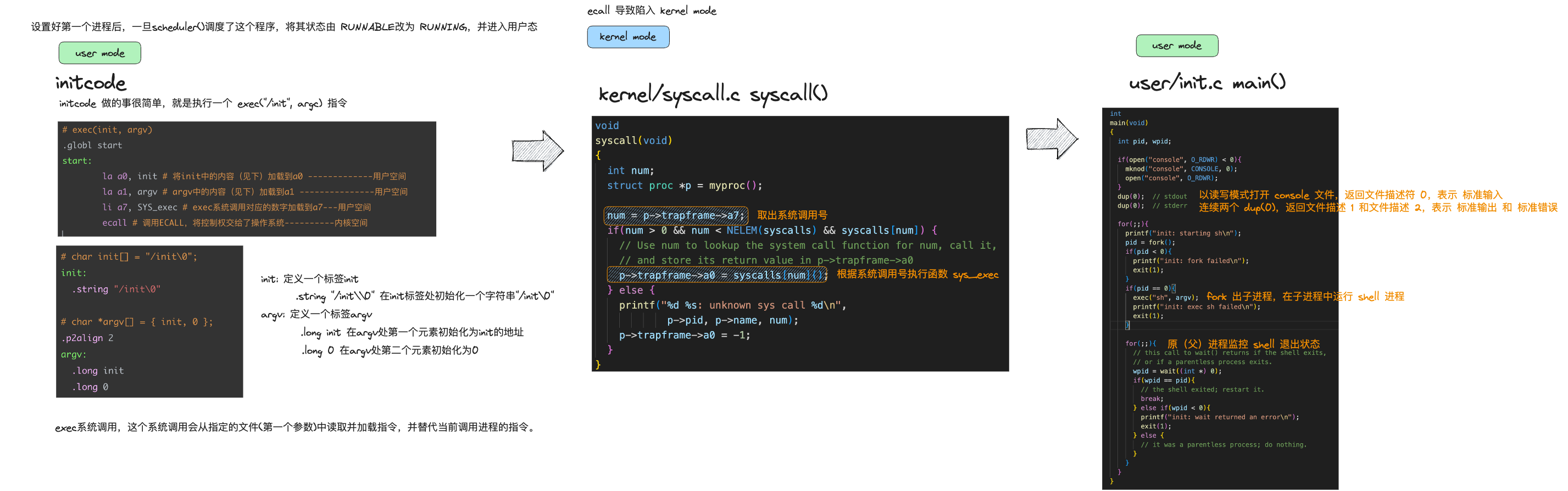Click the '.string "/init\0"' line in the code block
The width and height of the screenshot is (1568, 491).
point(116,289)
